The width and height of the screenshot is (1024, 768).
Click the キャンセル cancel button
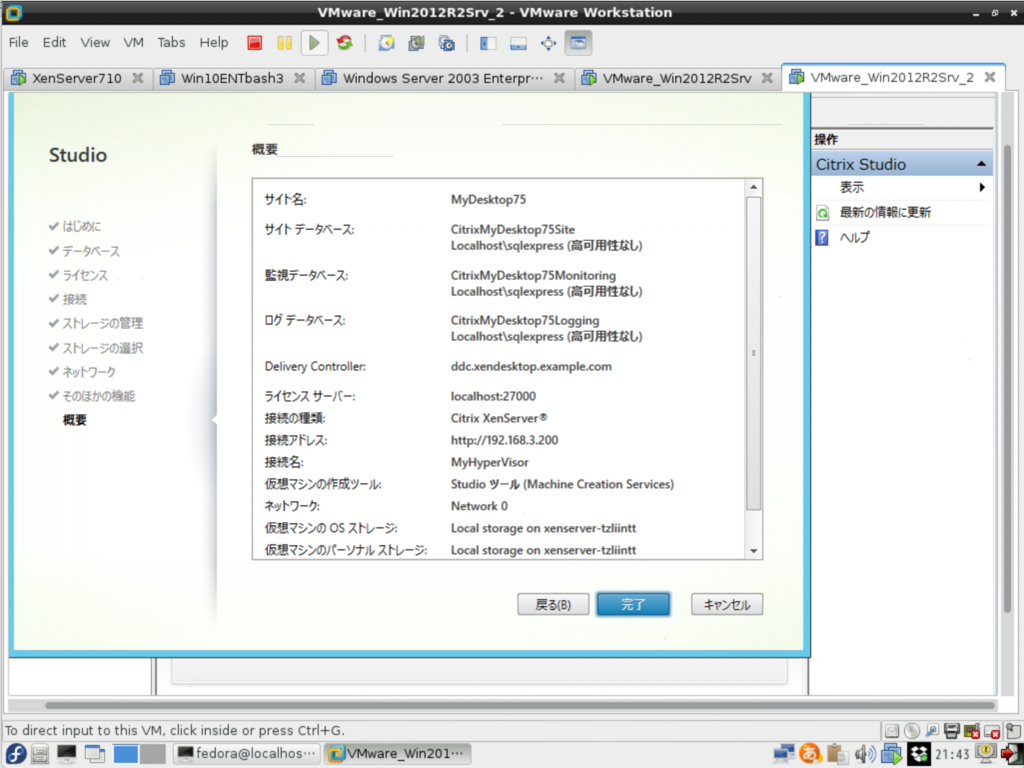point(727,604)
